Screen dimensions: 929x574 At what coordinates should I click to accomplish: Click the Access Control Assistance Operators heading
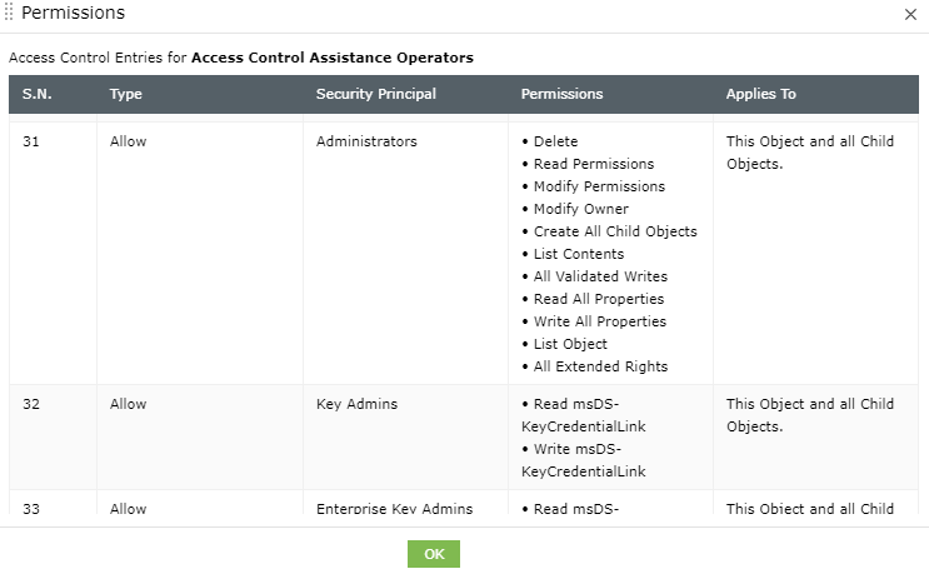[x=332, y=57]
